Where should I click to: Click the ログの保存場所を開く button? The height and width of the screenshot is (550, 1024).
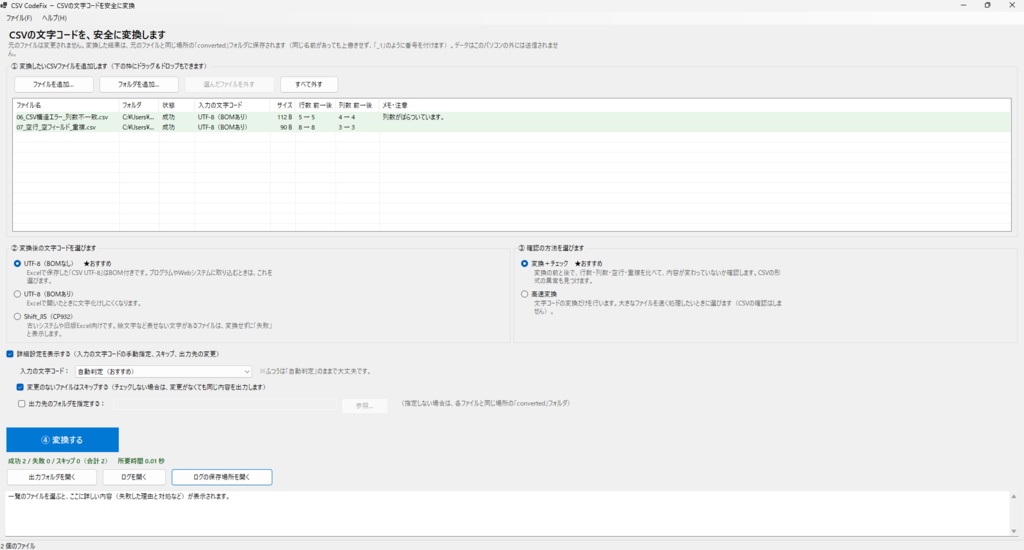(221, 477)
